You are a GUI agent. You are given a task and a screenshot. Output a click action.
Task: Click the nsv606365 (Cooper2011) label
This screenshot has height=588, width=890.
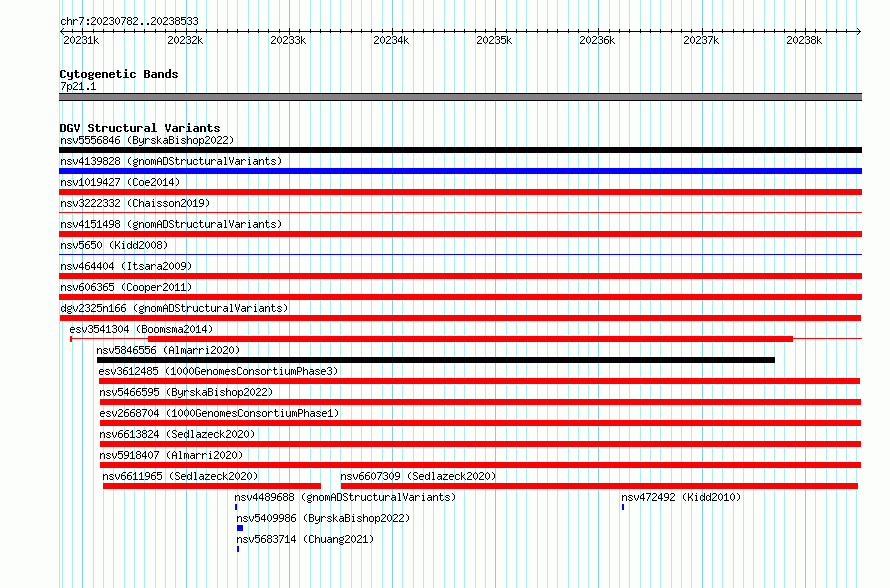pos(126,287)
